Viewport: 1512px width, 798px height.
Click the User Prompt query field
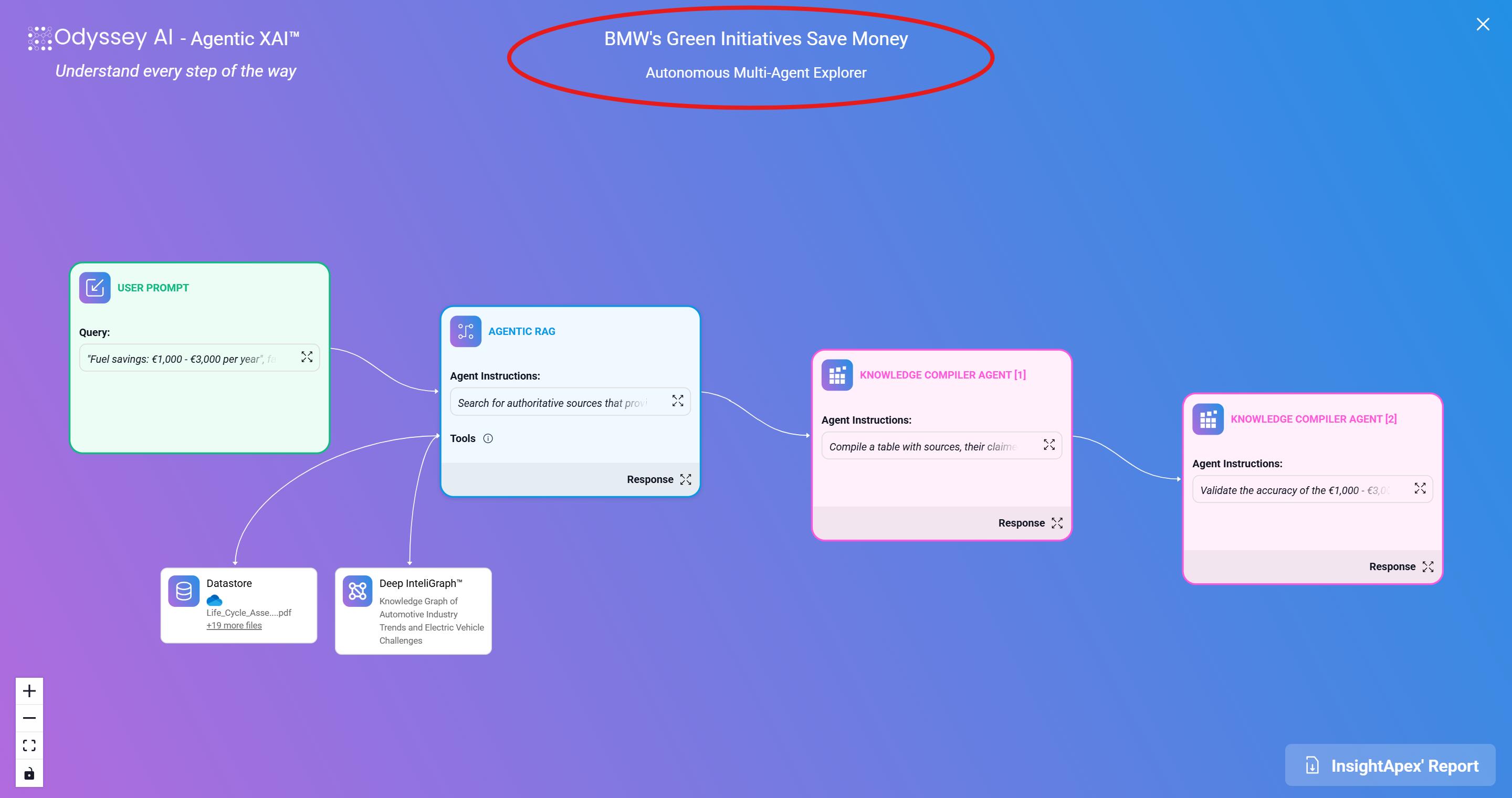point(199,358)
